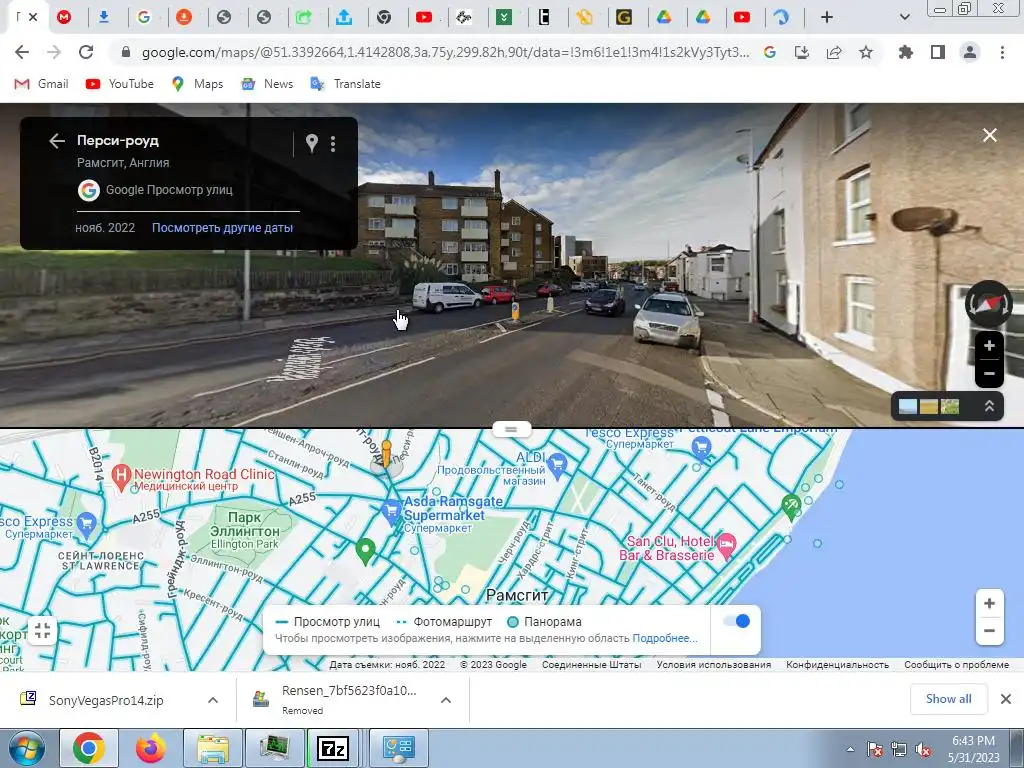Open the location pin icon in street view panel
This screenshot has height=768, width=1024.
coord(312,143)
